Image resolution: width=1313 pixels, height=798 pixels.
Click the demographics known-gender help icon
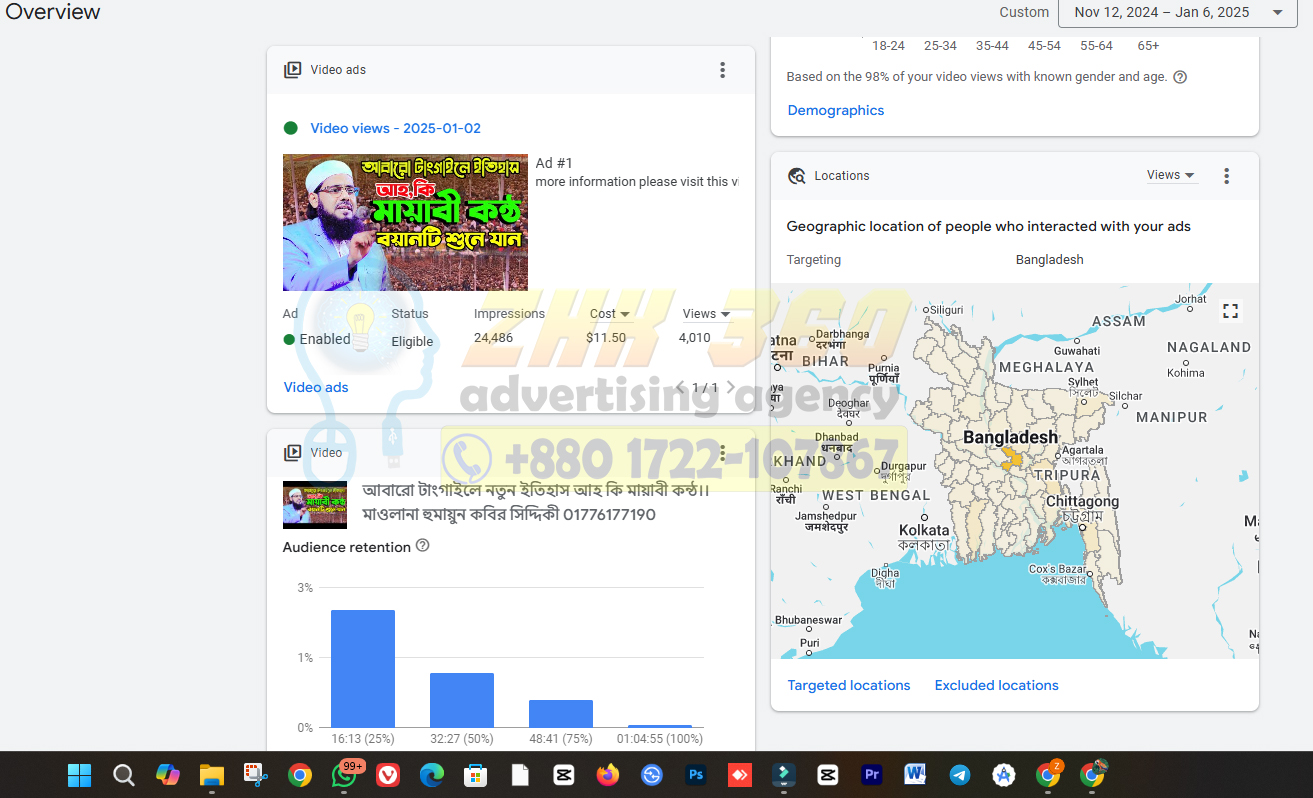click(1180, 77)
